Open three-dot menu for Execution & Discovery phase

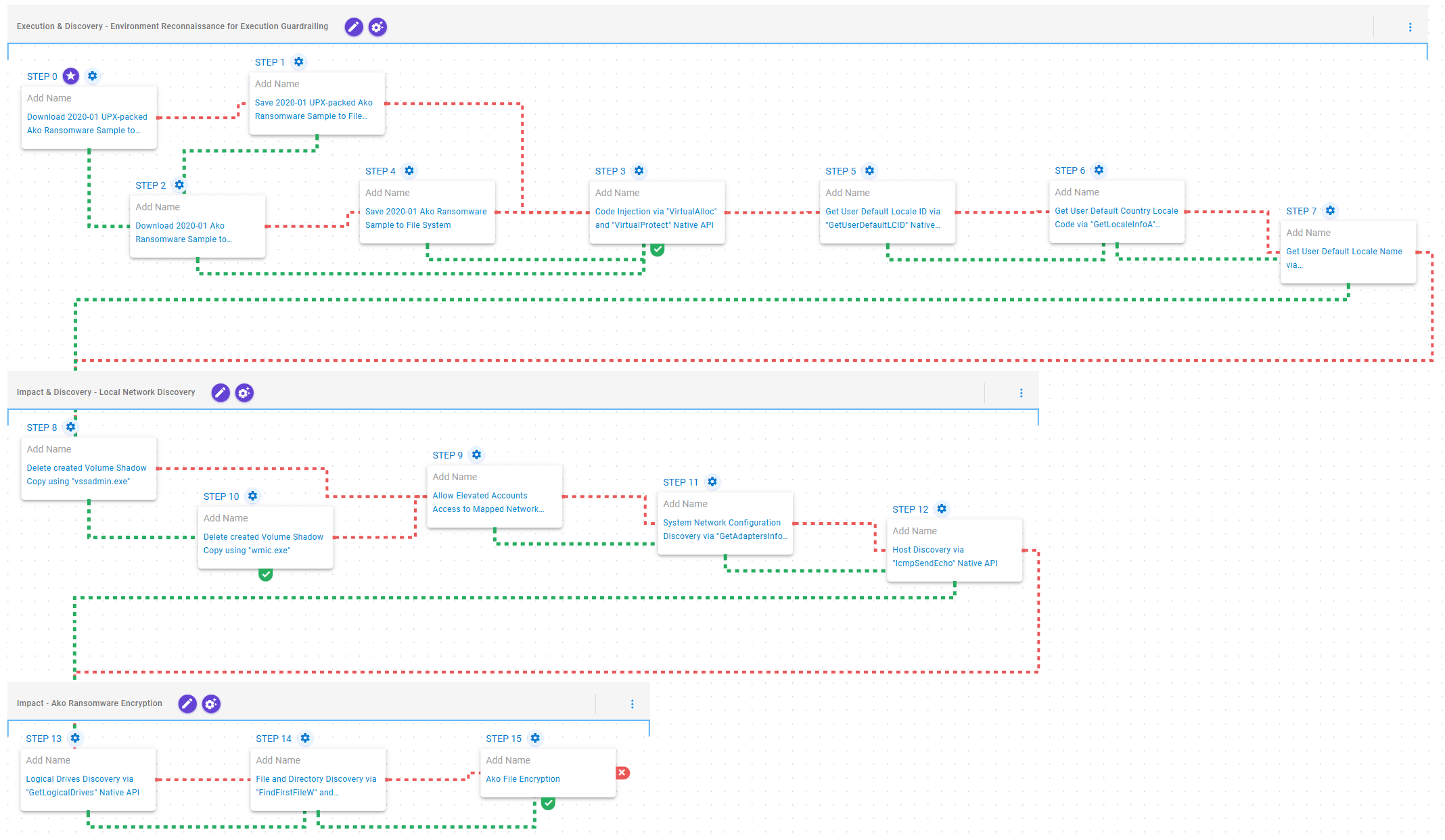click(x=1410, y=27)
